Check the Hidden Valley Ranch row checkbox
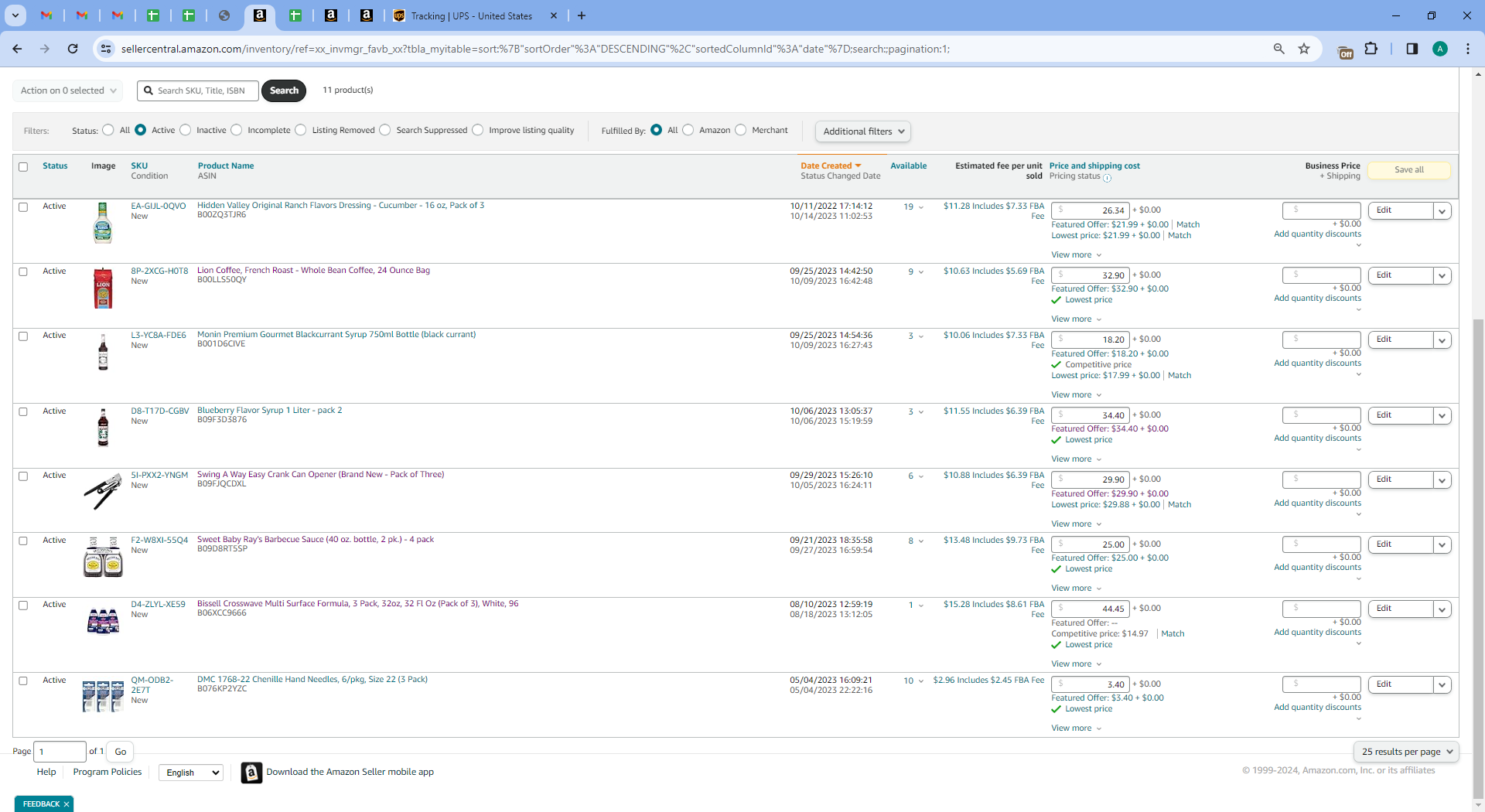The width and height of the screenshot is (1485, 812). tap(23, 207)
